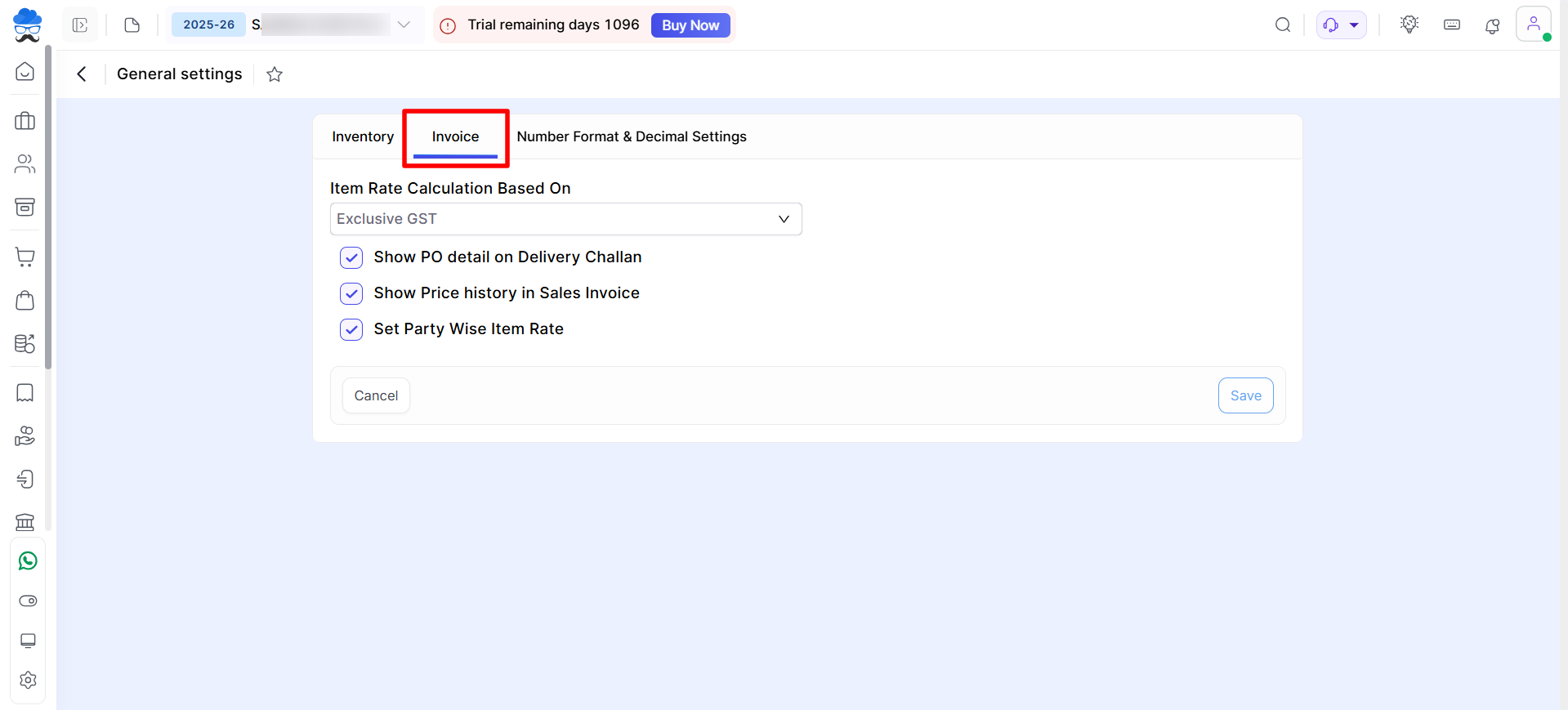Viewport: 1568px width, 710px height.
Task: Mark General settings as favorite with star
Action: 275,74
